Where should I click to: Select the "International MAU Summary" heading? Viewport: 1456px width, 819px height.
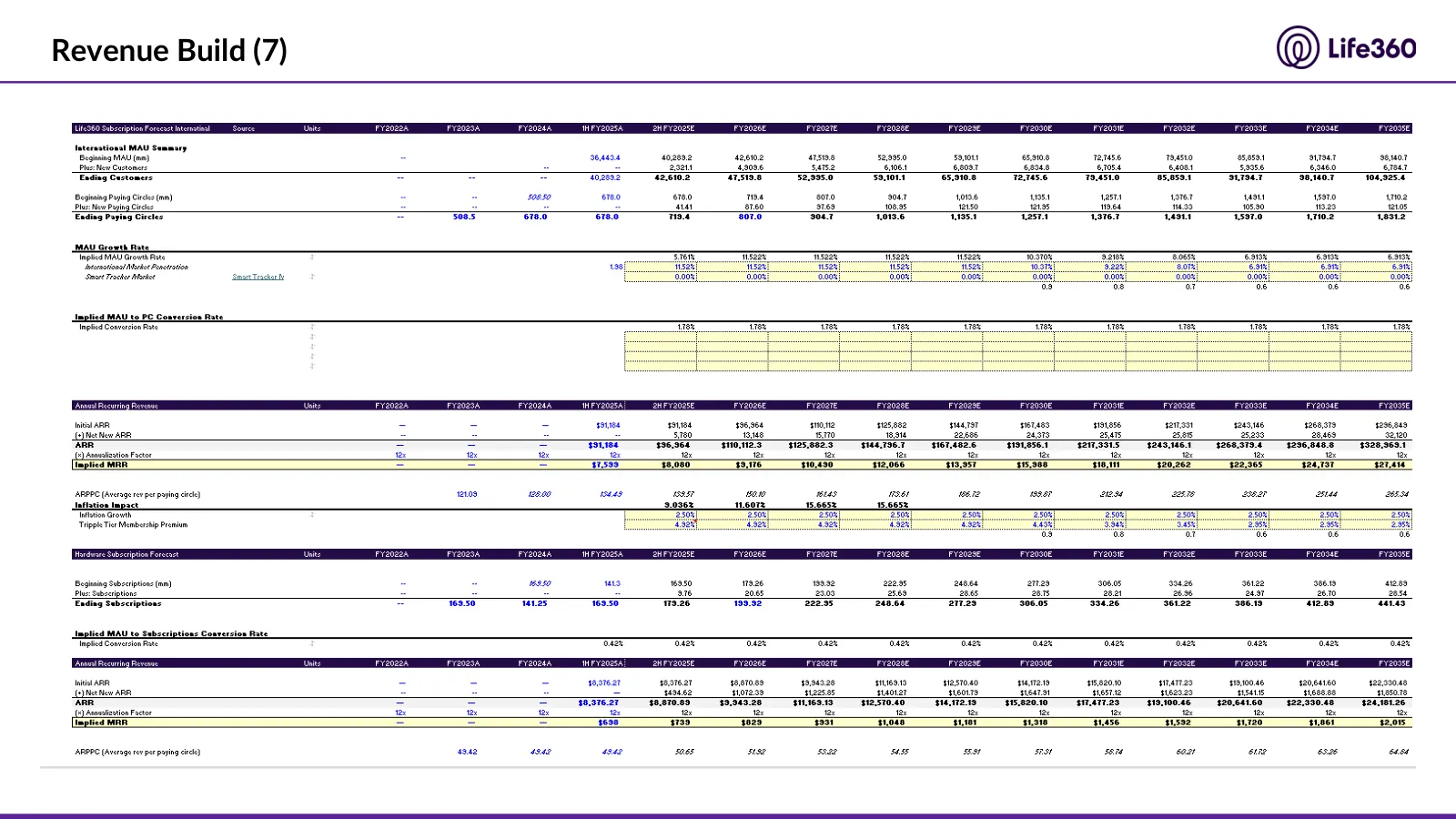pos(131,147)
